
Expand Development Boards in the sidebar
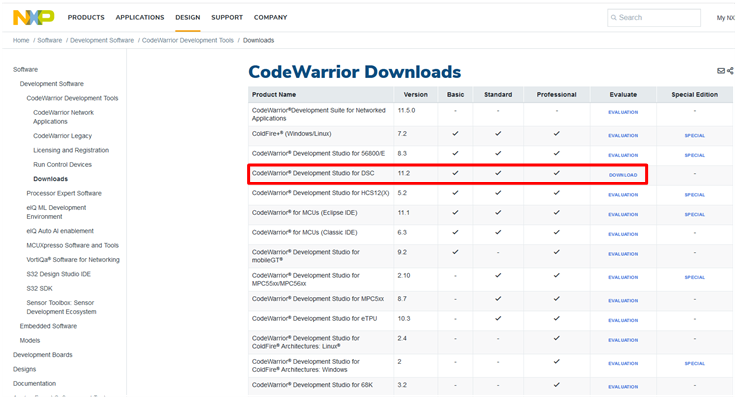pos(43,355)
